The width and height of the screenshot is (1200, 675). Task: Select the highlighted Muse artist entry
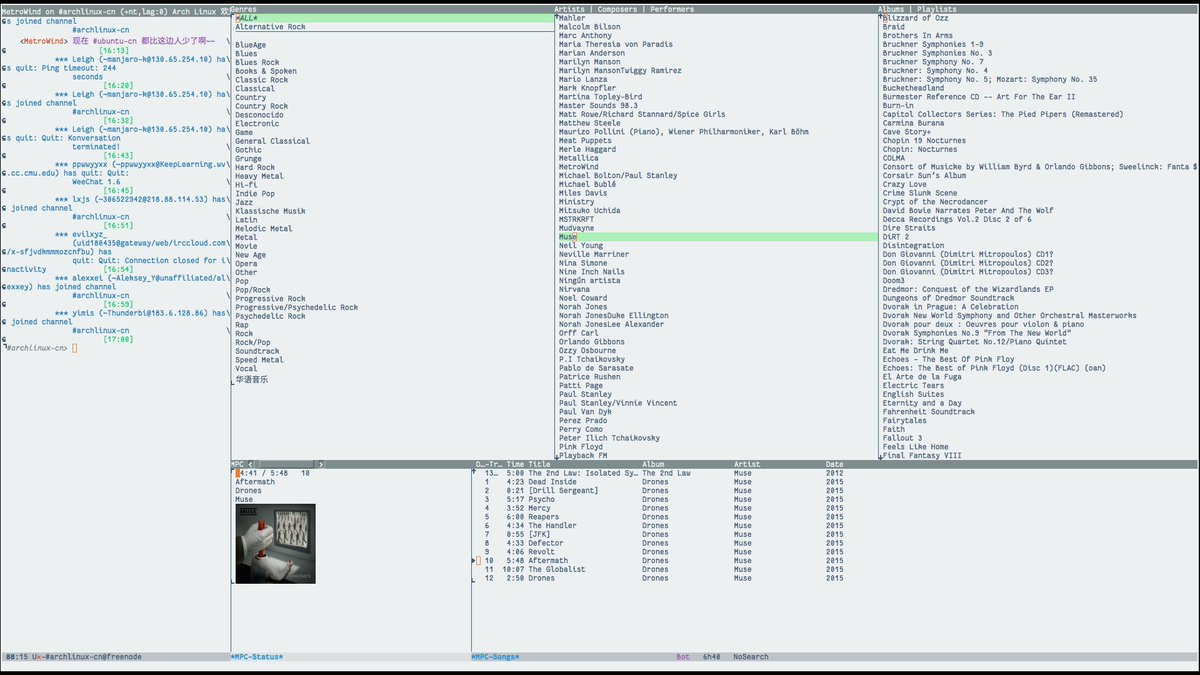point(568,237)
